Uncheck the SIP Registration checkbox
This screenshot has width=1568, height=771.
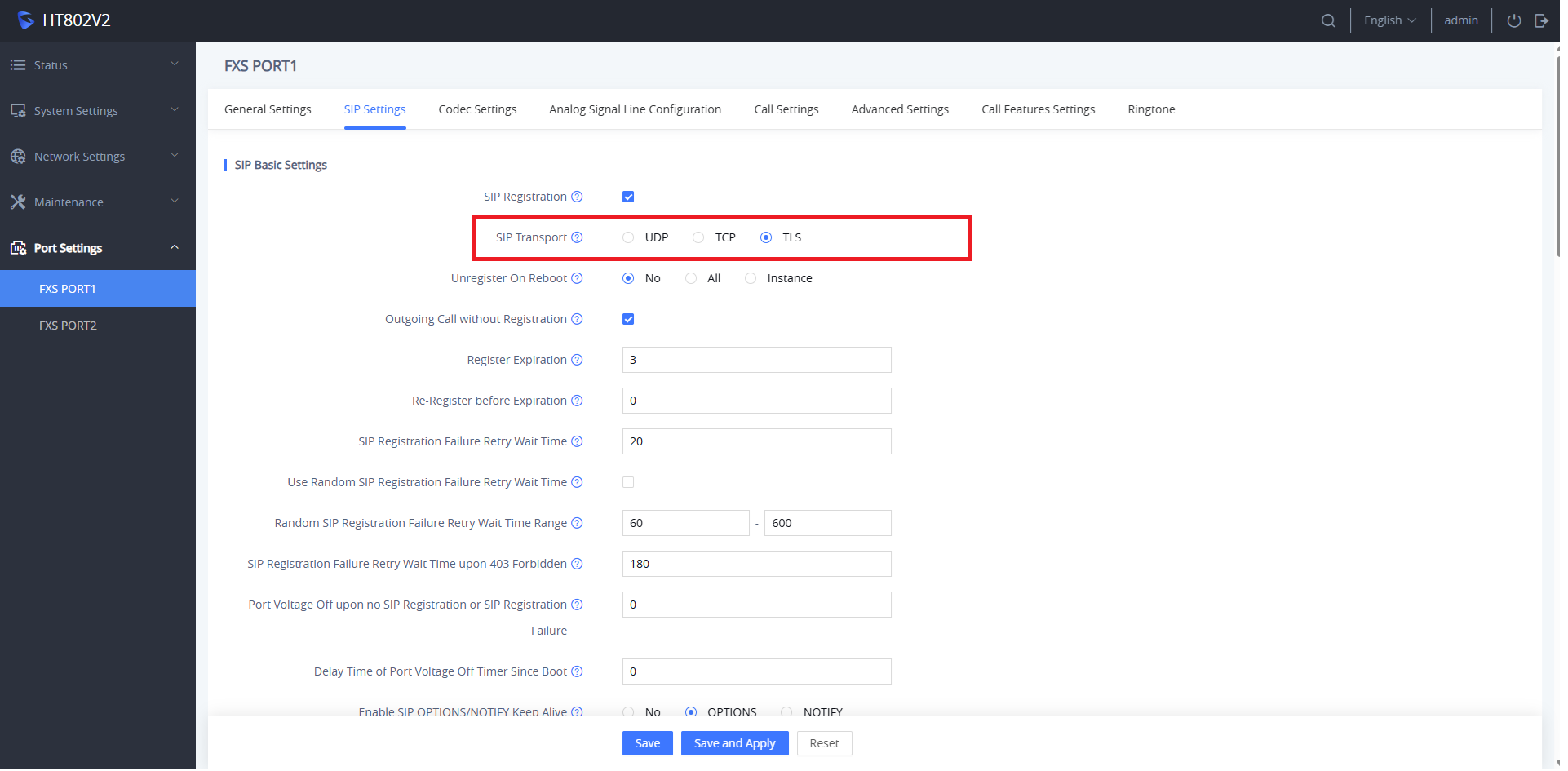628,197
